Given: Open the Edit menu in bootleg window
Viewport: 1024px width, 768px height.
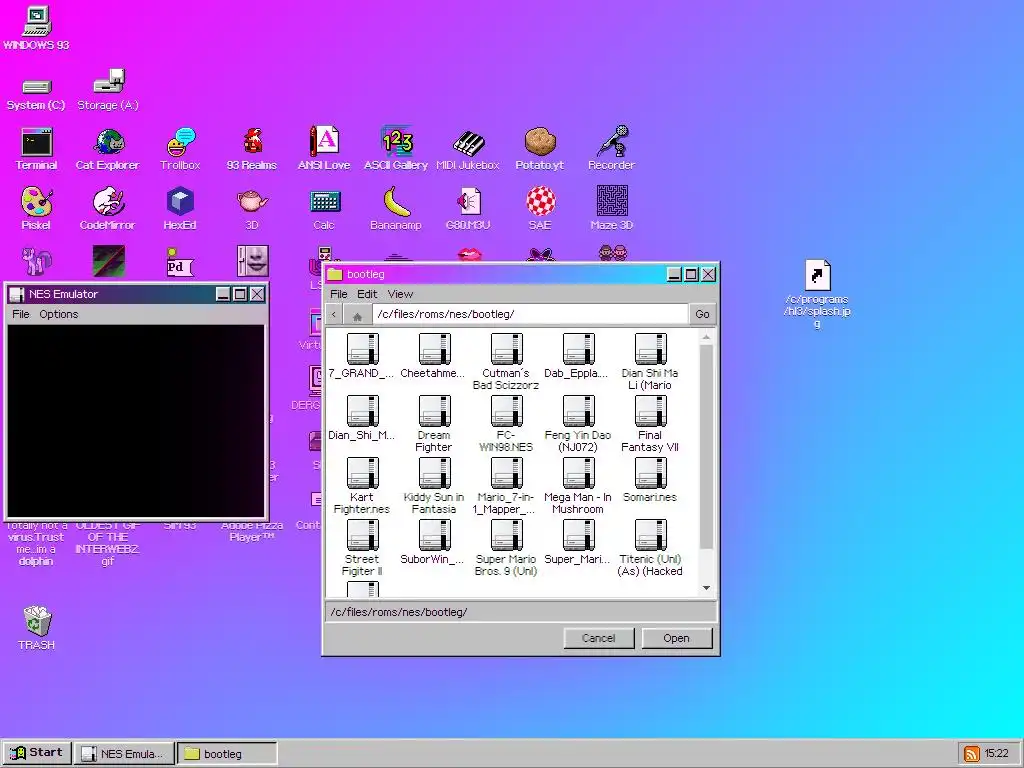Looking at the screenshot, I should [x=367, y=294].
